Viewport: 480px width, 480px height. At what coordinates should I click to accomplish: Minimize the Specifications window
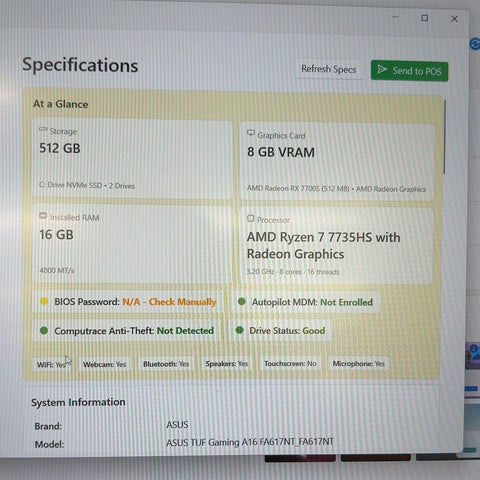click(396, 17)
